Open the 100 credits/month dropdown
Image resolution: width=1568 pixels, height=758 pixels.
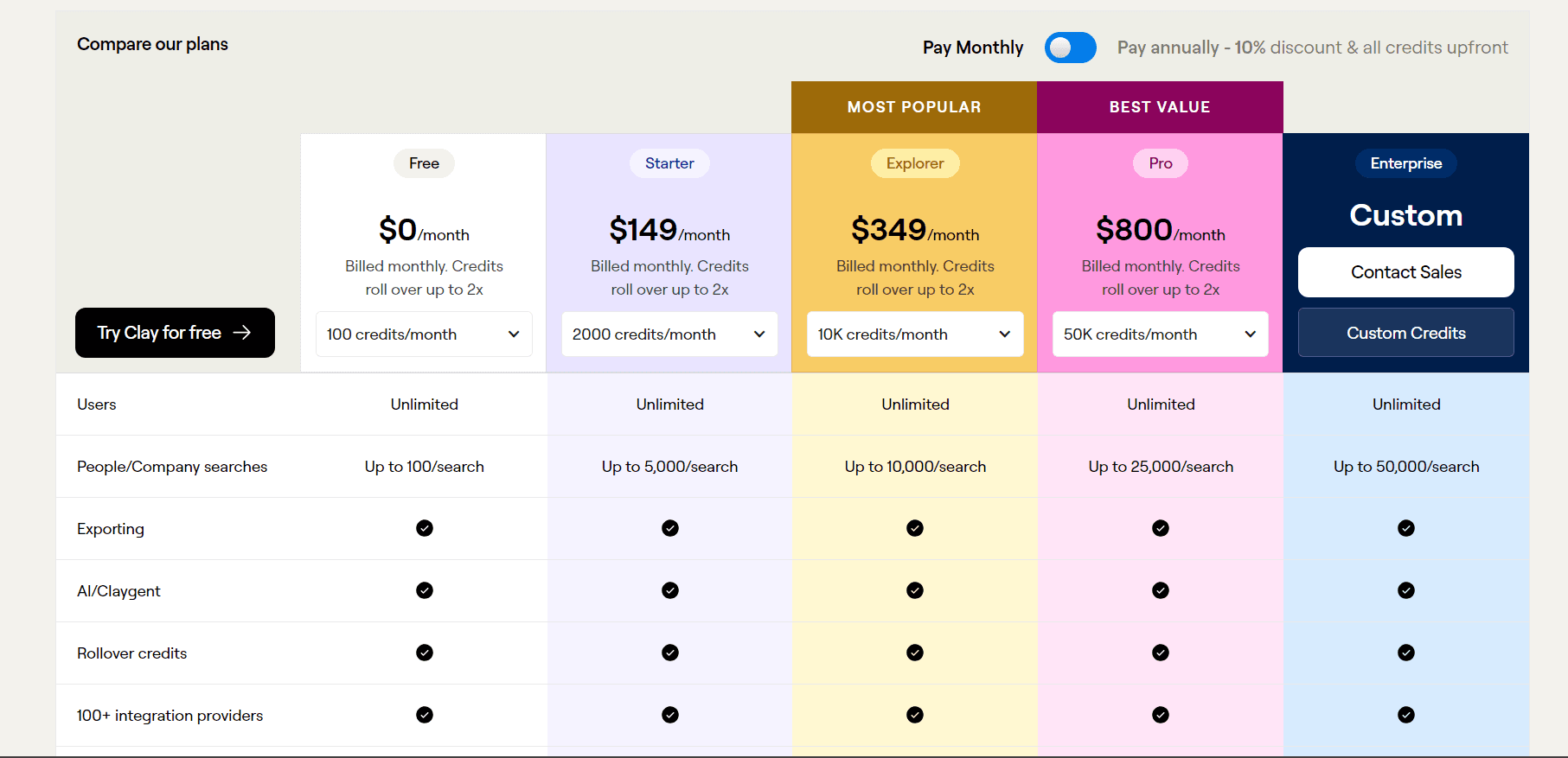coord(424,334)
